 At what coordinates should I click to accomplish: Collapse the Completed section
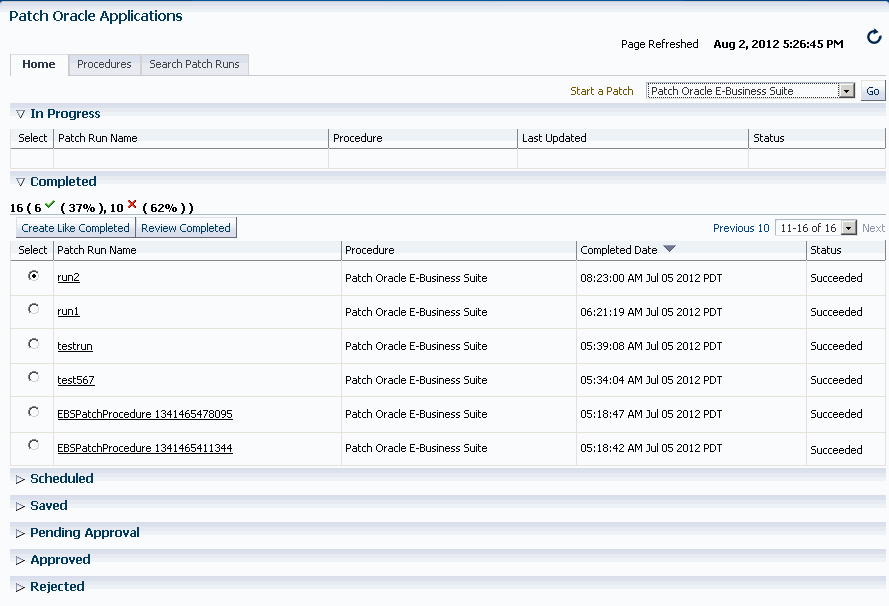[20, 182]
